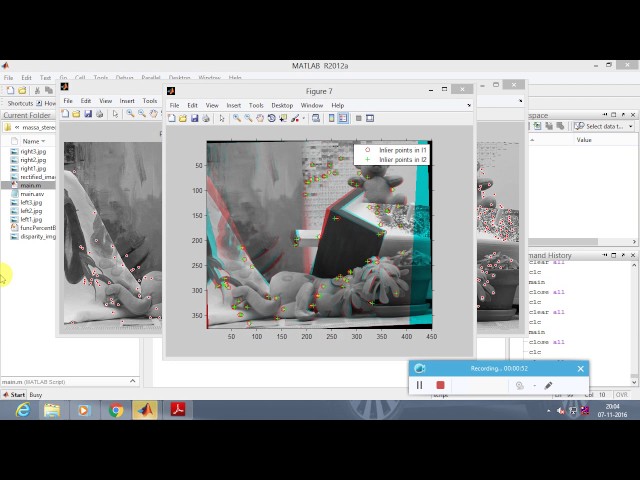Click Hide Plot Tools icon in Figure 7
This screenshot has height=480, width=640.
tap(358, 118)
